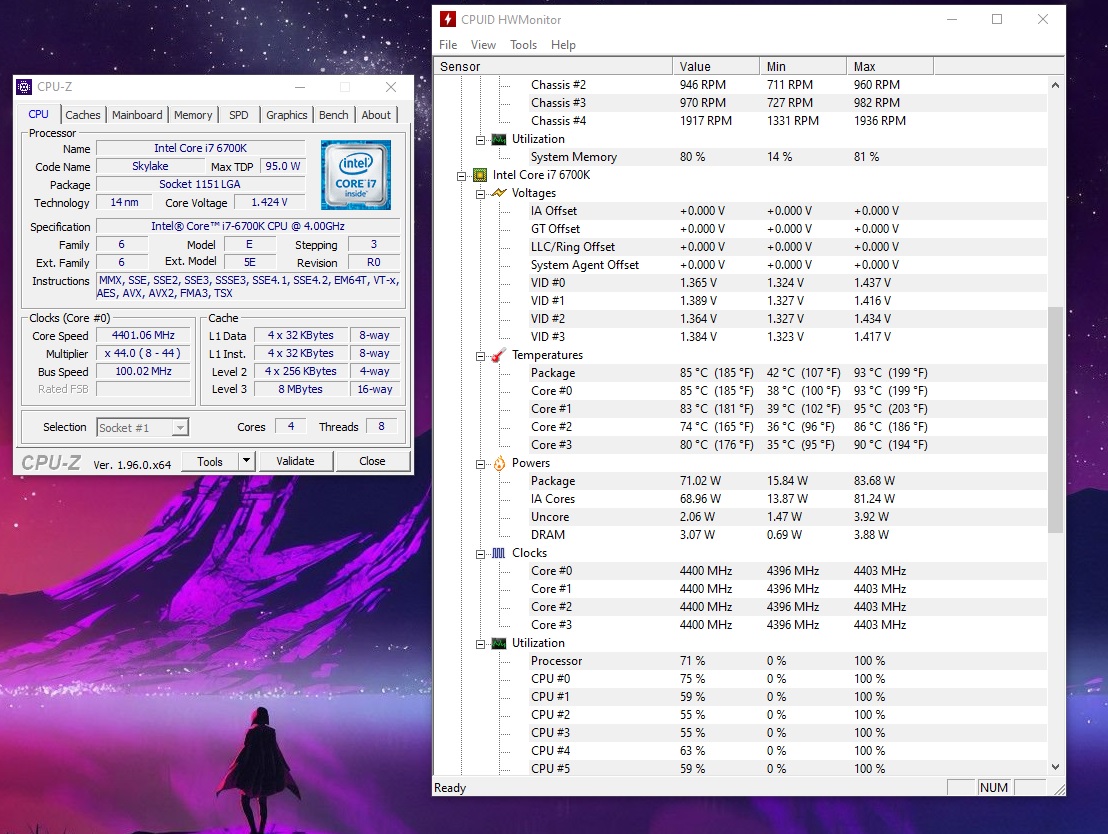The image size is (1108, 834).
Task: Open the Tools dropdown arrow in CPU-Z
Action: tap(246, 461)
